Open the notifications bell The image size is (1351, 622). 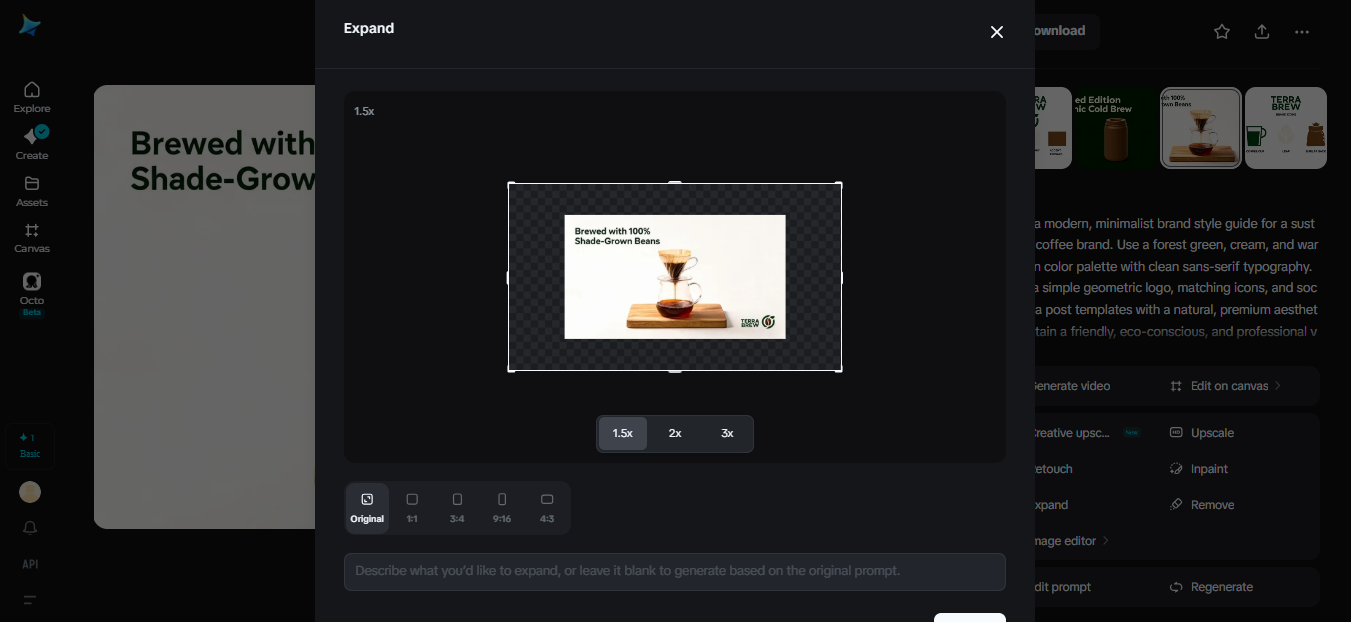pyautogui.click(x=30, y=527)
